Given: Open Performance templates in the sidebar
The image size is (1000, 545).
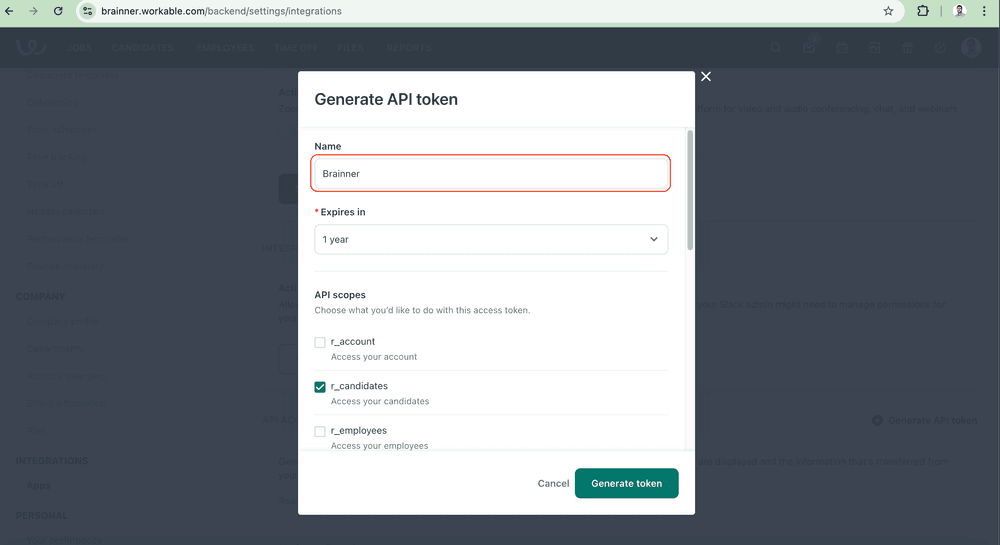Looking at the screenshot, I should pyautogui.click(x=78, y=239).
